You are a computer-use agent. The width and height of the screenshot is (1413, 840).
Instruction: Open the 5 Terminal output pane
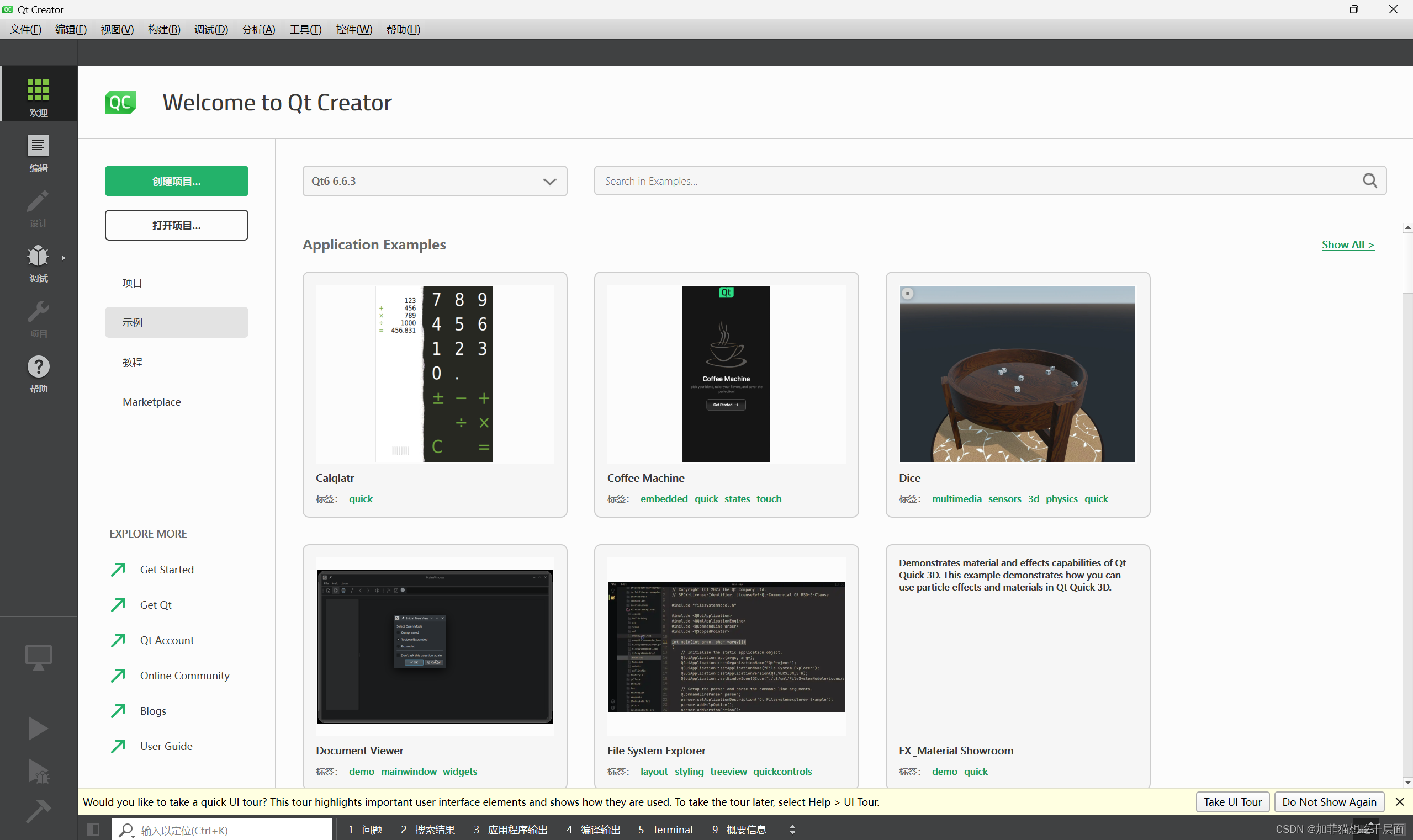pyautogui.click(x=665, y=830)
